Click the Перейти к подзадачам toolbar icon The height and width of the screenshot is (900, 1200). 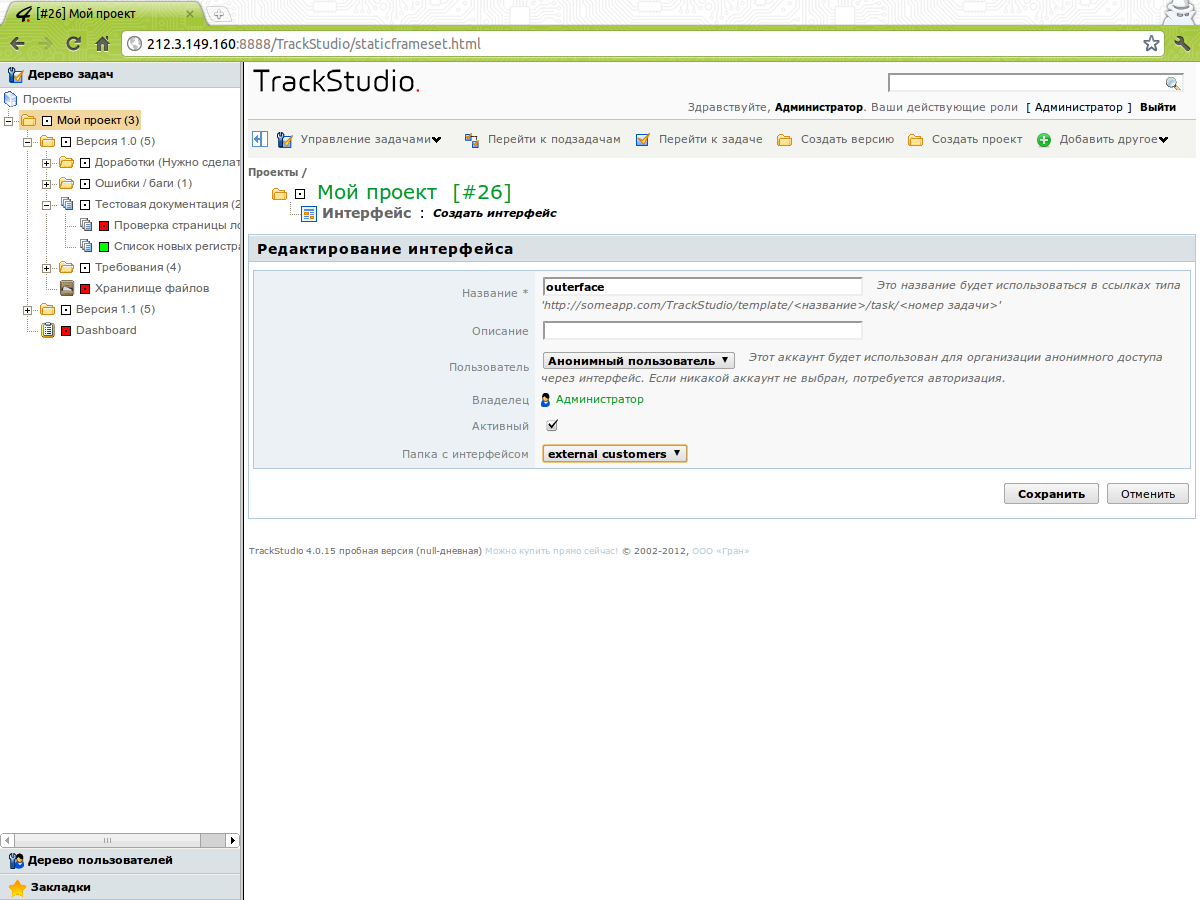(471, 140)
